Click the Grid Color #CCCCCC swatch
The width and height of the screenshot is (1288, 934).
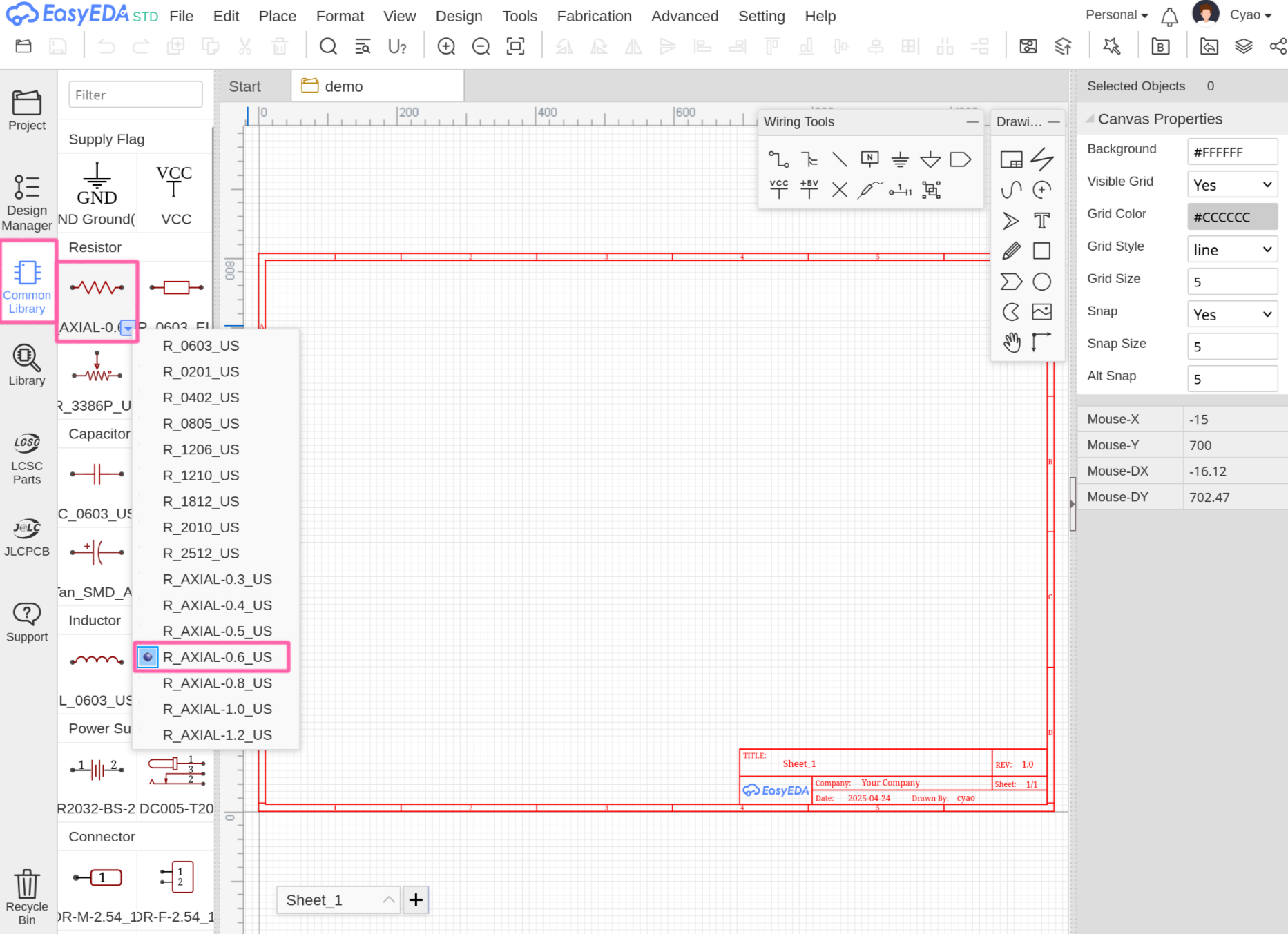coord(1233,217)
